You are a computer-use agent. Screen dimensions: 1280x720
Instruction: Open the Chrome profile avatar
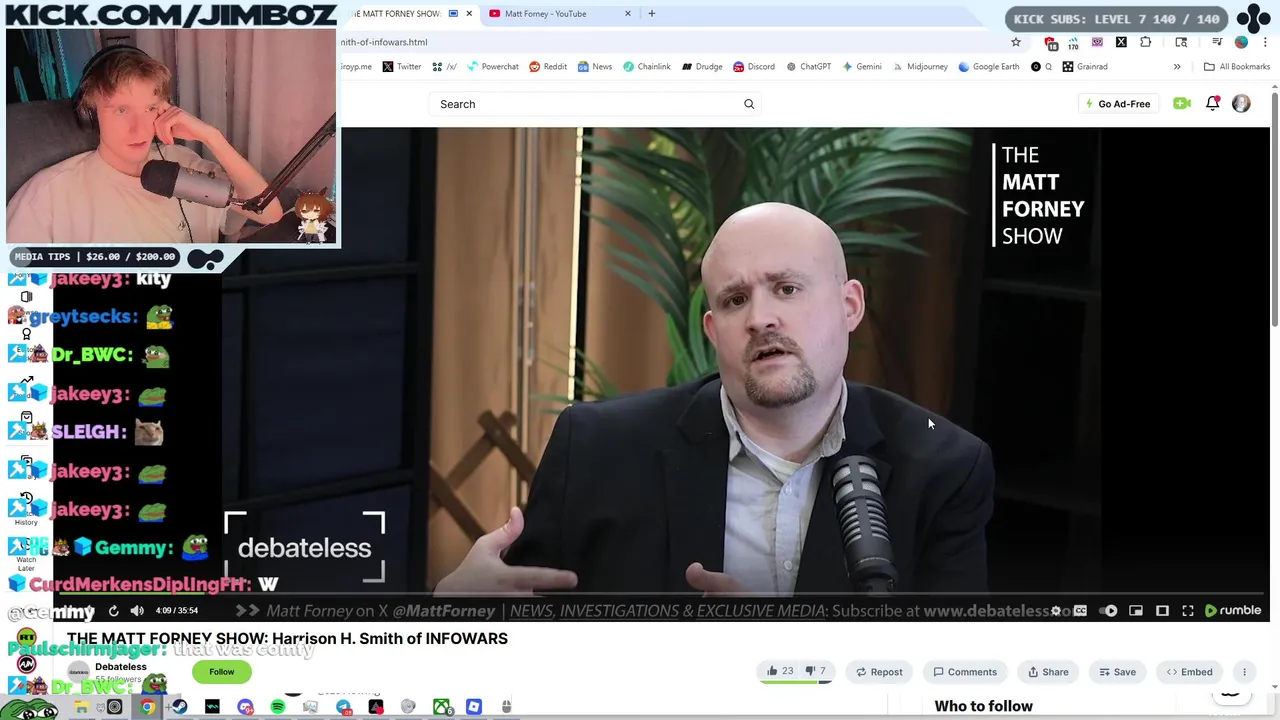(x=1241, y=42)
